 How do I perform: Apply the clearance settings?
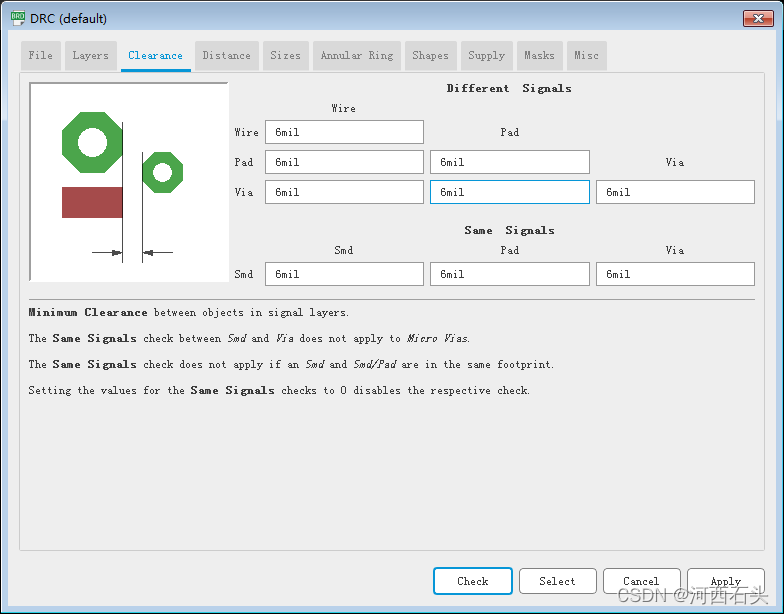726,581
